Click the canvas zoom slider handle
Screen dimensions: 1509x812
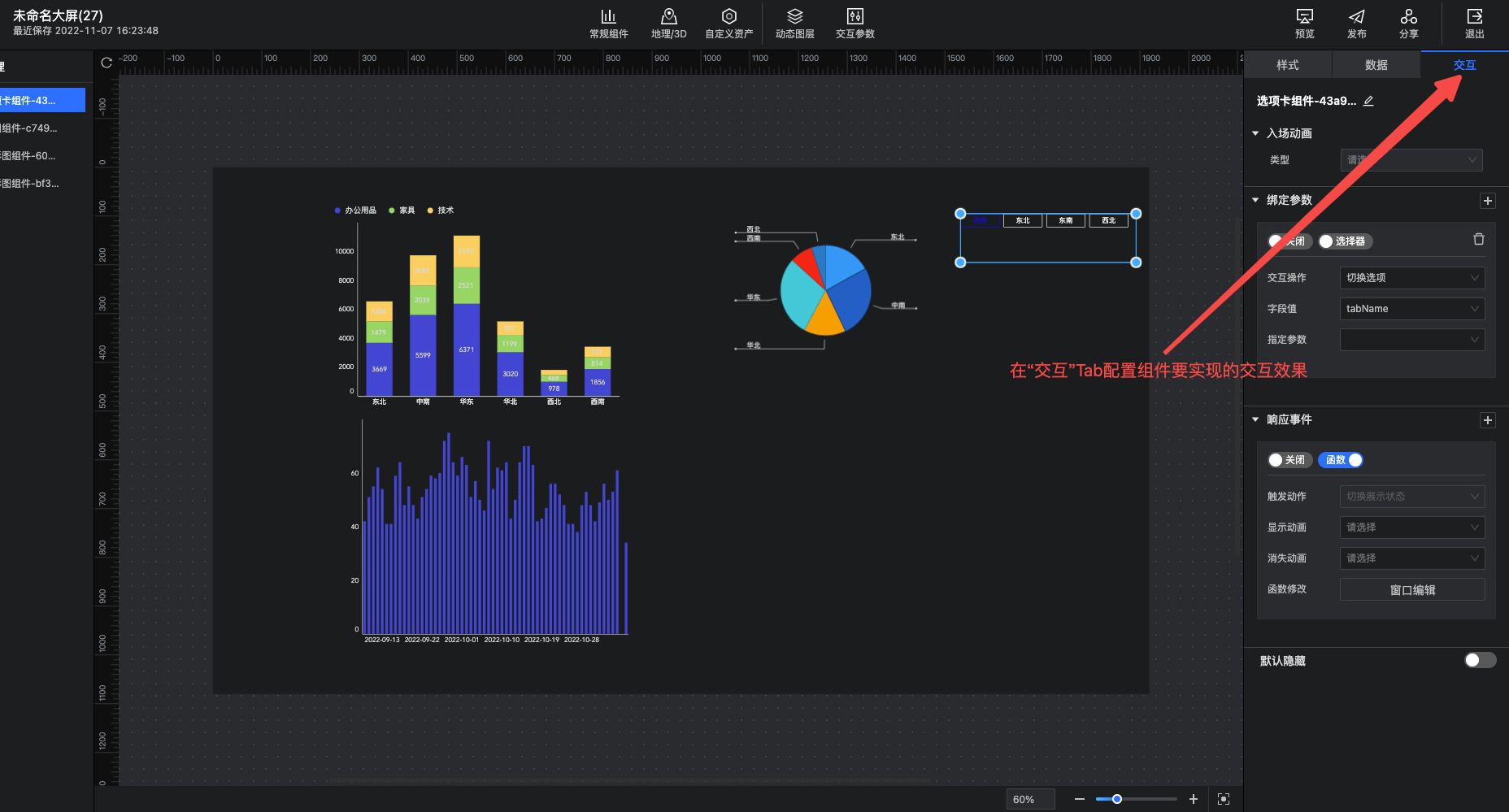point(1117,799)
